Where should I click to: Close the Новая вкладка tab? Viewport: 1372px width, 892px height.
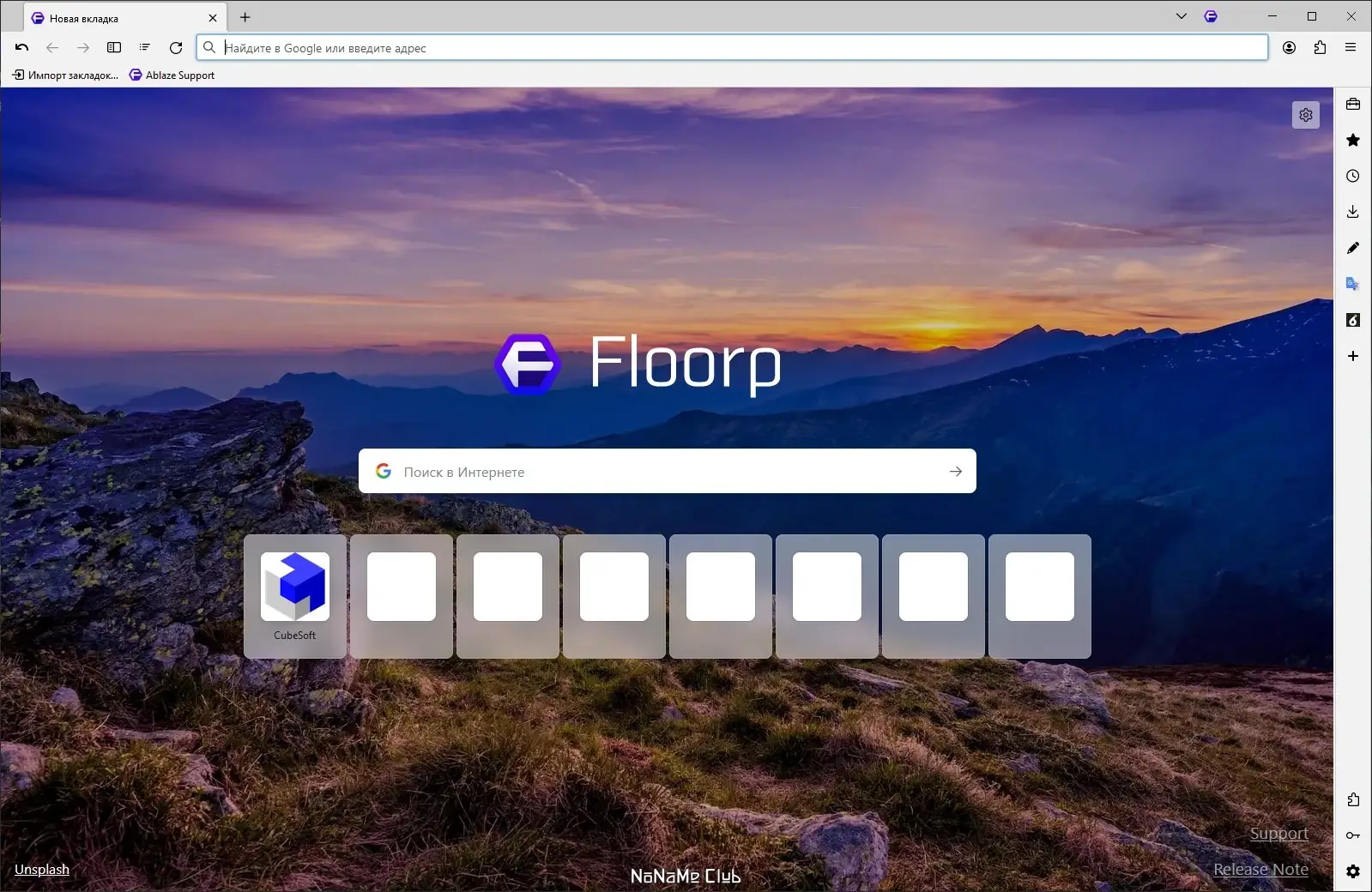pos(213,18)
